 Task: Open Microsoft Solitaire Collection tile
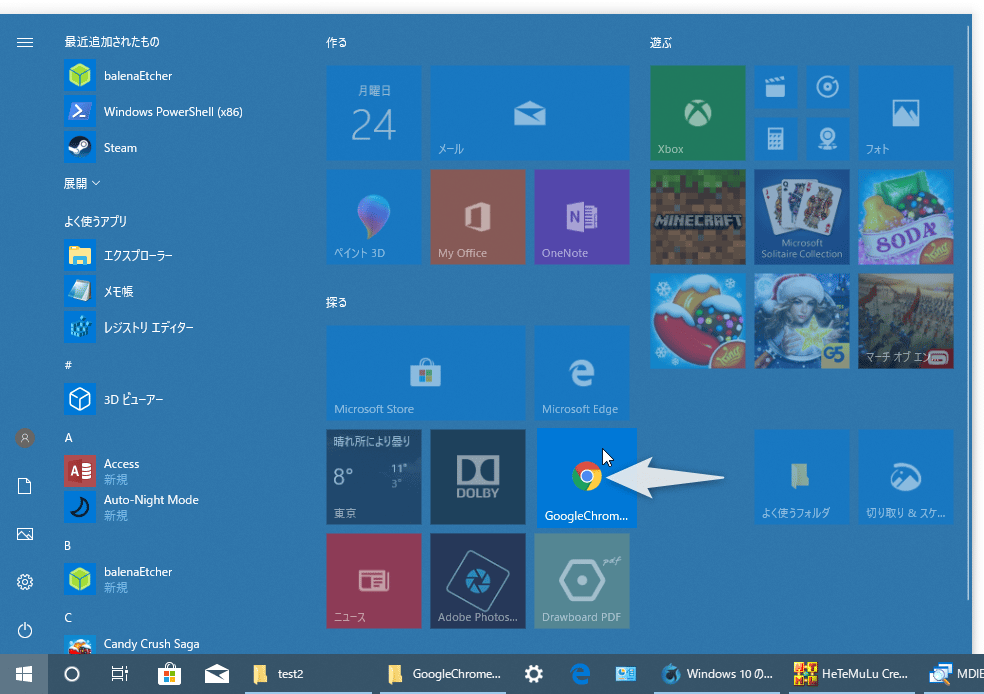click(x=801, y=217)
